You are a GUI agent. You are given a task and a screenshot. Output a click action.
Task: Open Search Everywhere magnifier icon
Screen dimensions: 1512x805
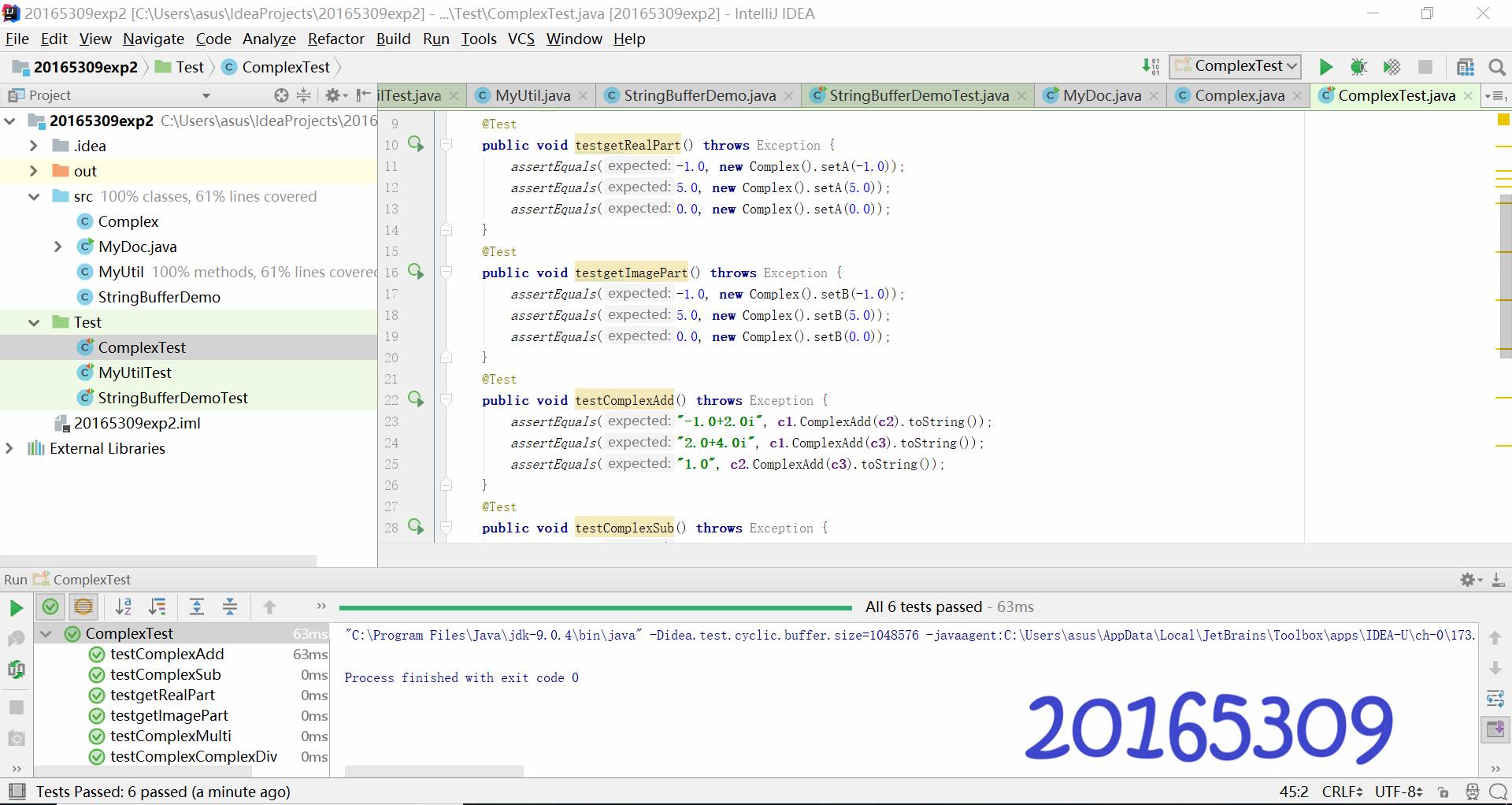[1497, 67]
